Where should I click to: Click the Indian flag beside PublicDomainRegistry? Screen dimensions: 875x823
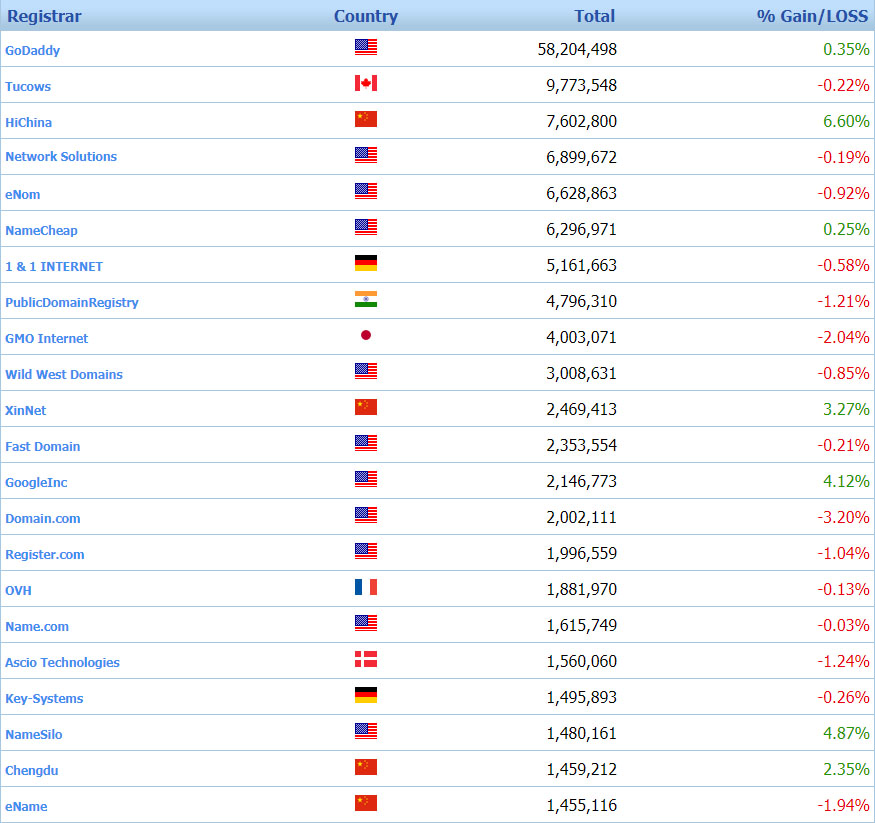tap(365, 299)
